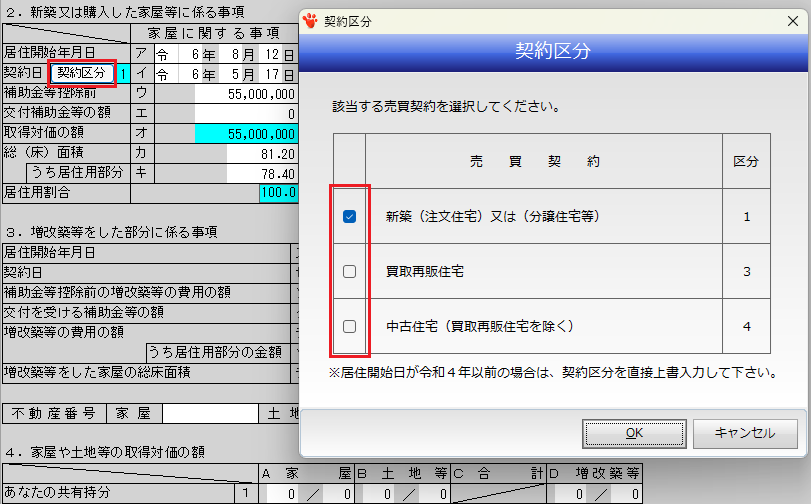Click the 交付補助金等の額 field showing 0

point(246,113)
